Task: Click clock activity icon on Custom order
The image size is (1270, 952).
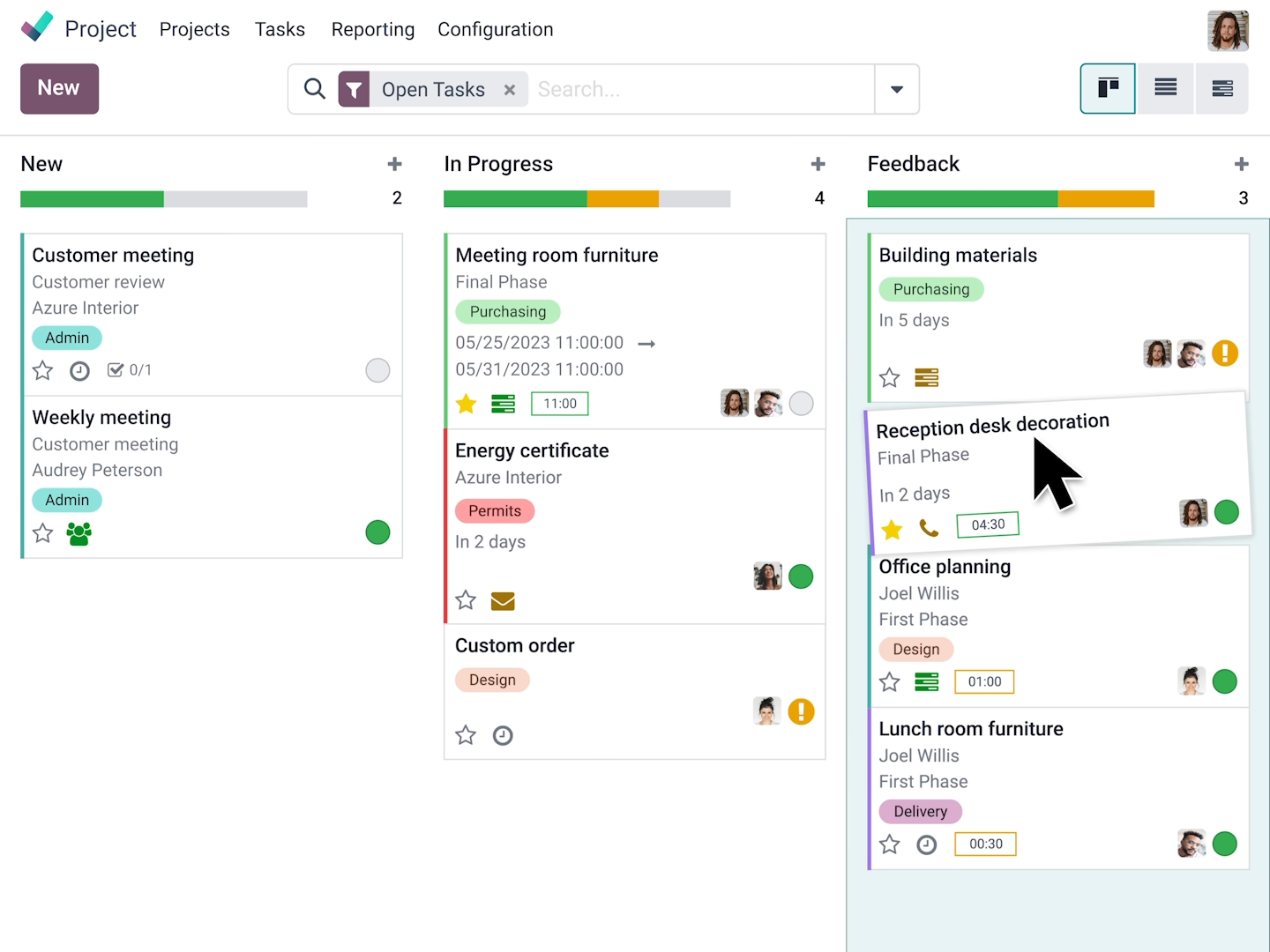Action: point(503,735)
